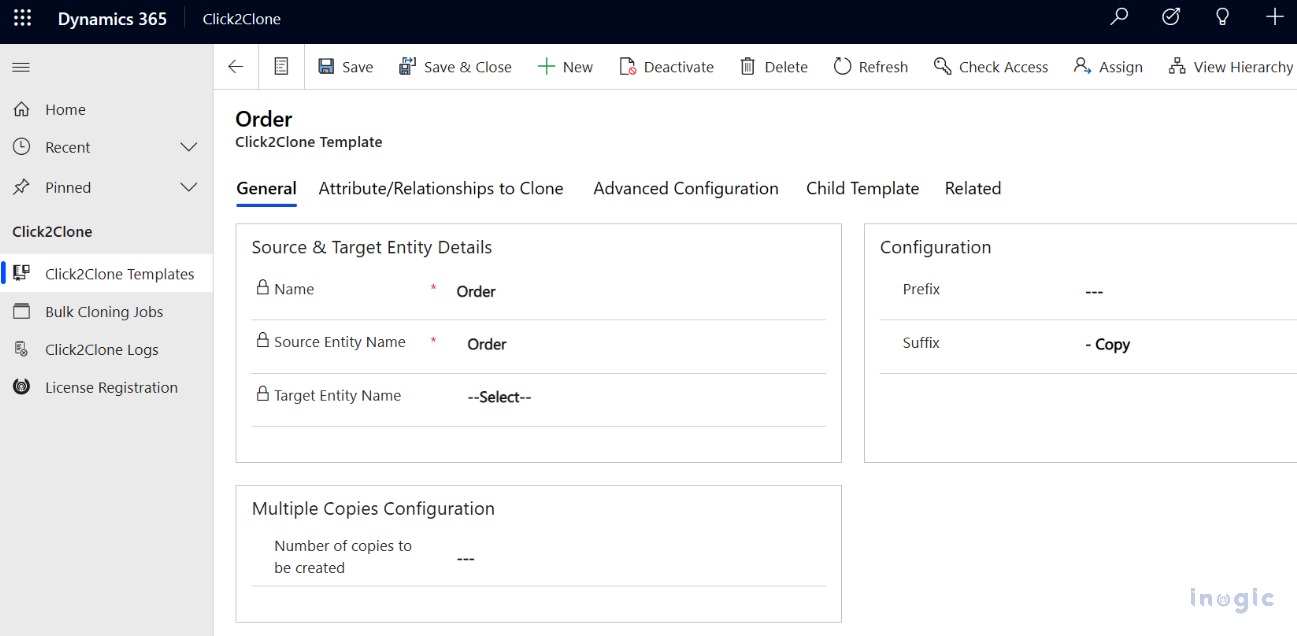Screen dimensions: 1297x636
Task: Go back using the arrow icon
Action: tap(236, 67)
